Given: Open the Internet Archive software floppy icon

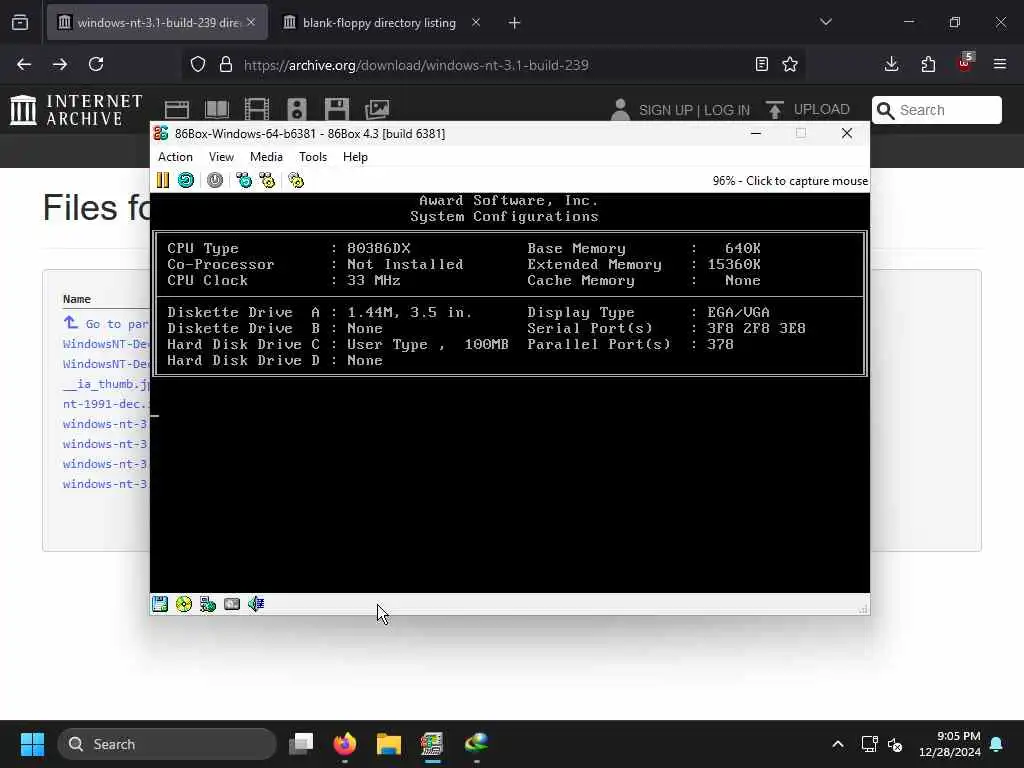Looking at the screenshot, I should tap(337, 110).
